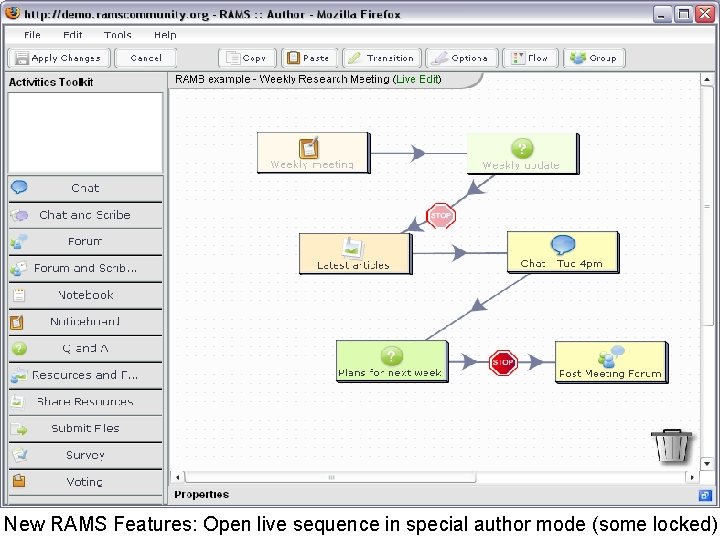Close the Firefox window
Screen dimensions: 720x540
pyautogui.click(x=705, y=14)
